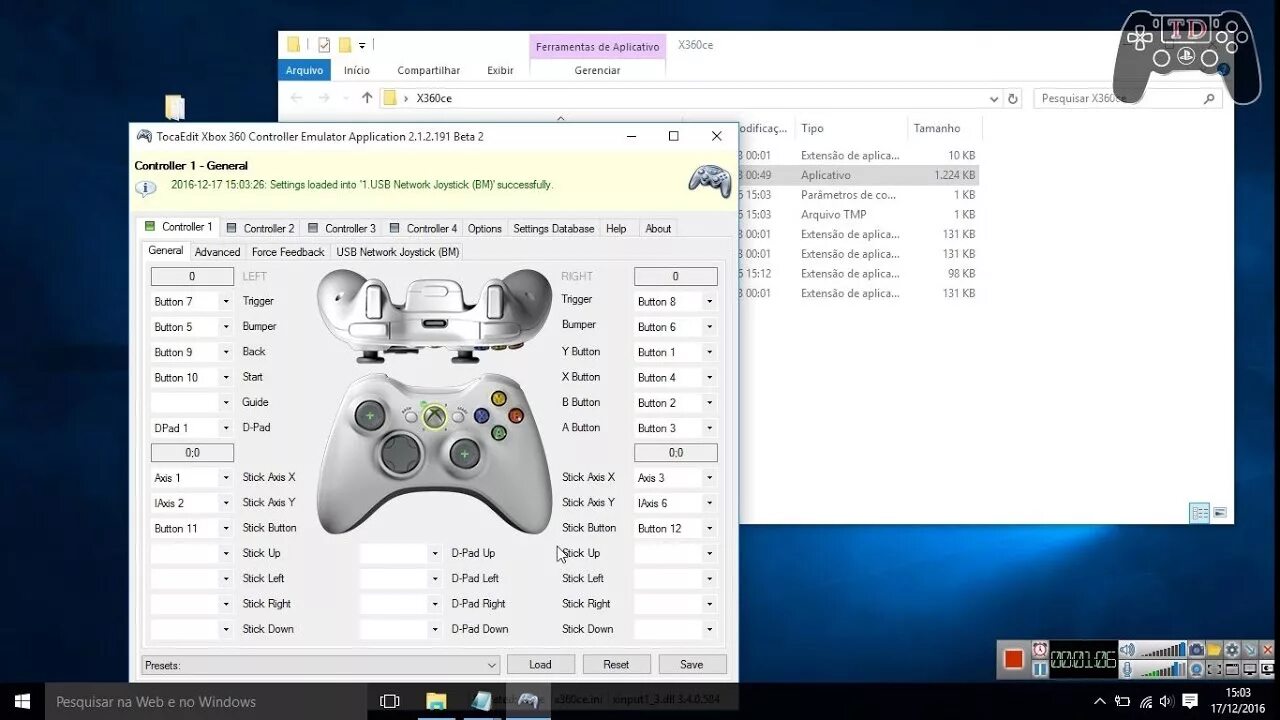Screen dimensions: 1280x720
Task: Switch to the Controller 2 tab
Action: tap(261, 228)
